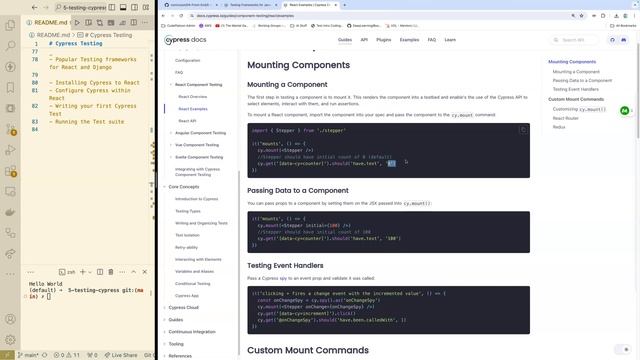Viewport: 640px width, 360px height.
Task: Split the terminal panel
Action: click(100, 272)
